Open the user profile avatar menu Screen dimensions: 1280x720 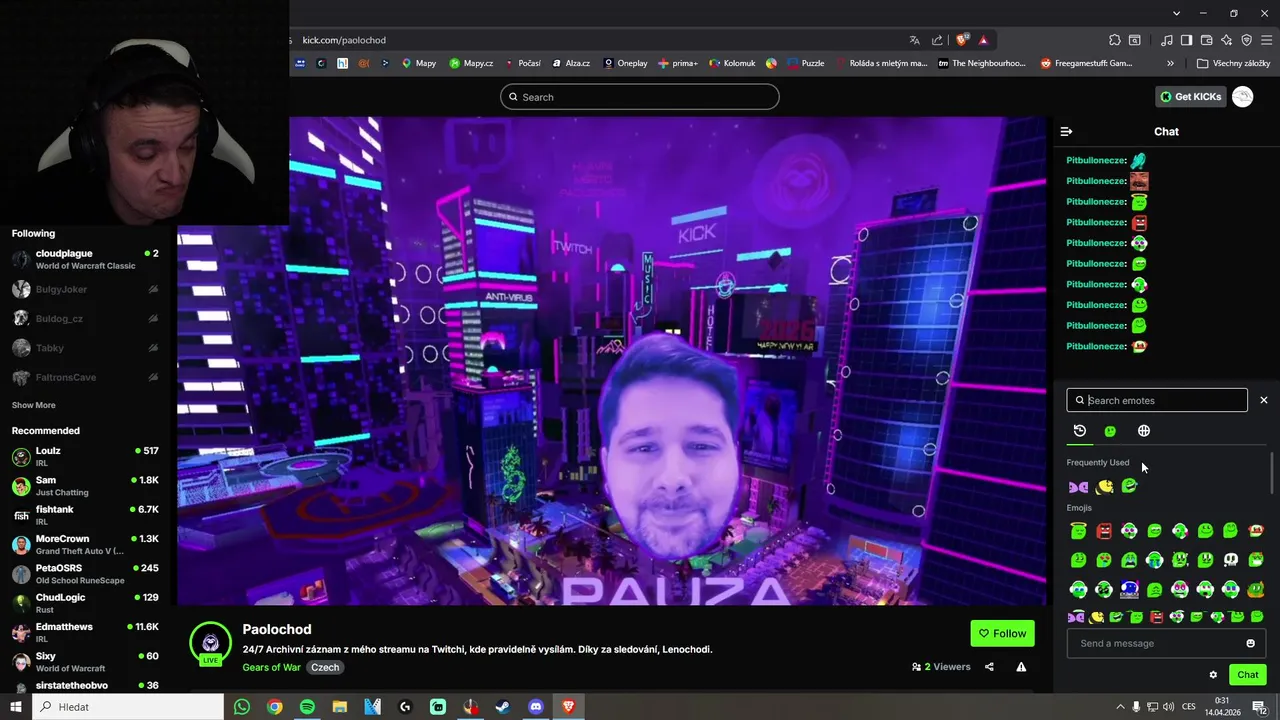pos(1243,97)
